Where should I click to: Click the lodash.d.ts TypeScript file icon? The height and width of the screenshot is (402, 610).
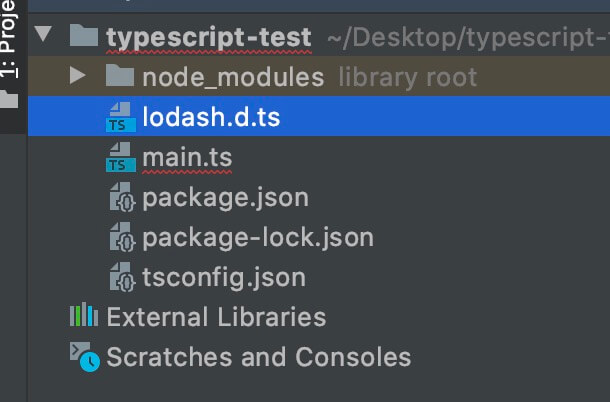click(120, 117)
